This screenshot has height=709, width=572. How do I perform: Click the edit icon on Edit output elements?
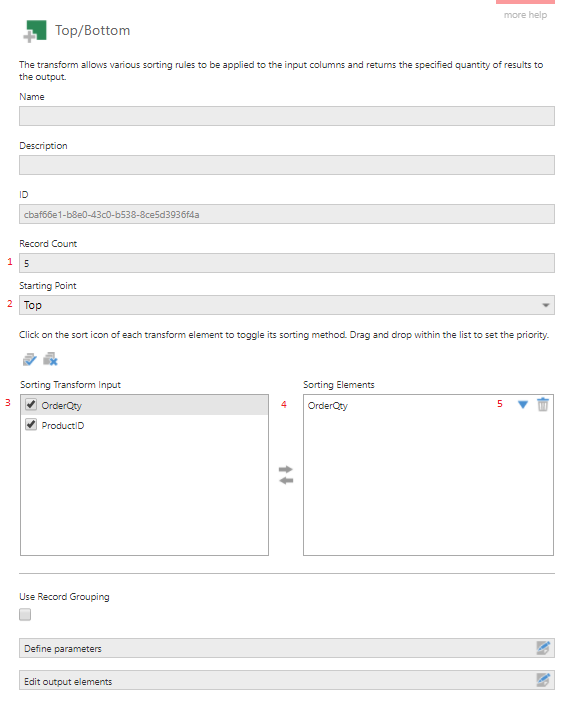pos(543,680)
